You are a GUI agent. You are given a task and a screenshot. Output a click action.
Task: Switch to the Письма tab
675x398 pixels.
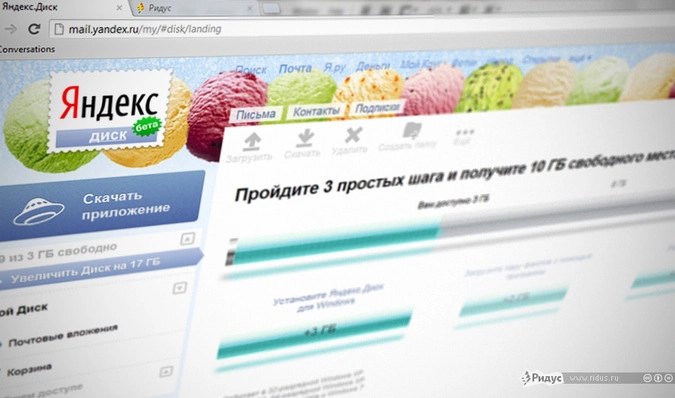(x=256, y=115)
